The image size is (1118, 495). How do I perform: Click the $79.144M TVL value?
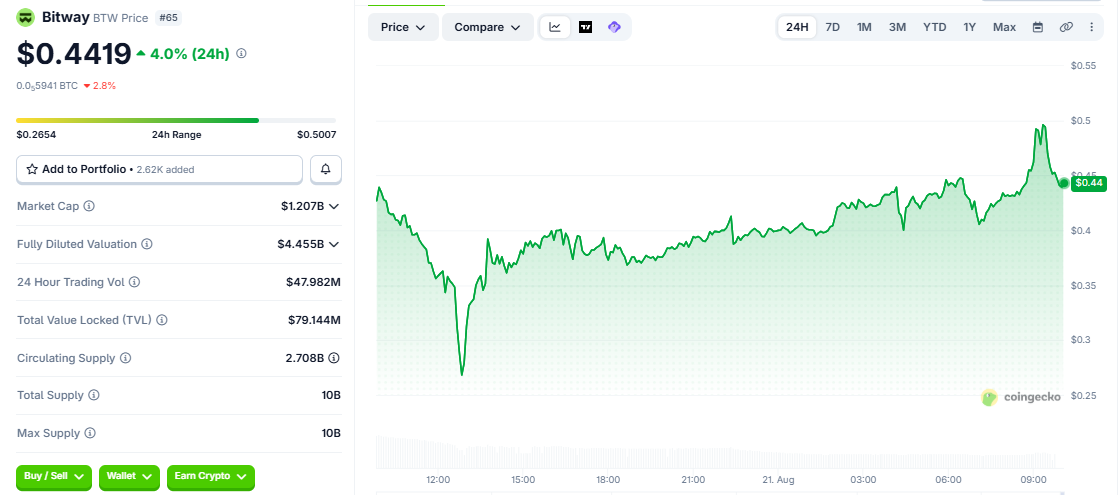tap(314, 320)
